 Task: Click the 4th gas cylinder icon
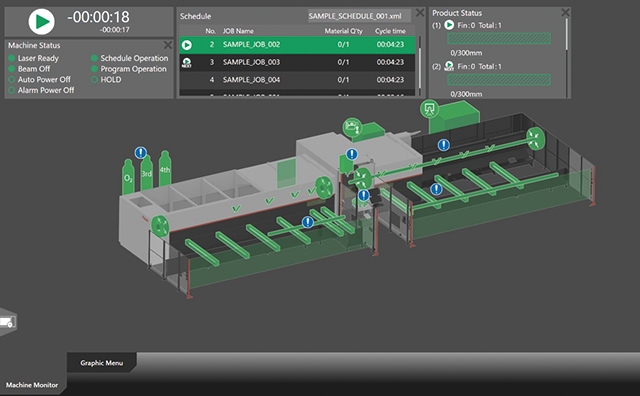[x=165, y=168]
